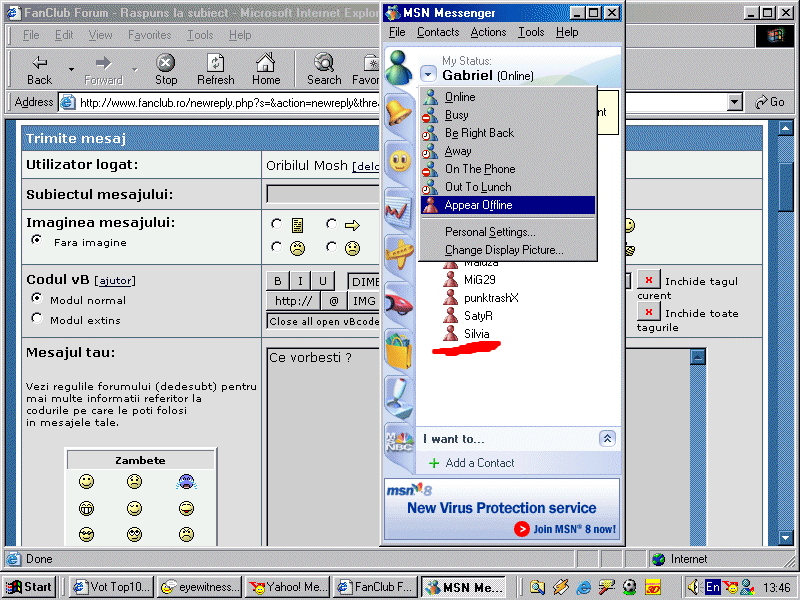Open the ajutor help link
Viewport: 800px width, 600px height.
click(x=115, y=281)
